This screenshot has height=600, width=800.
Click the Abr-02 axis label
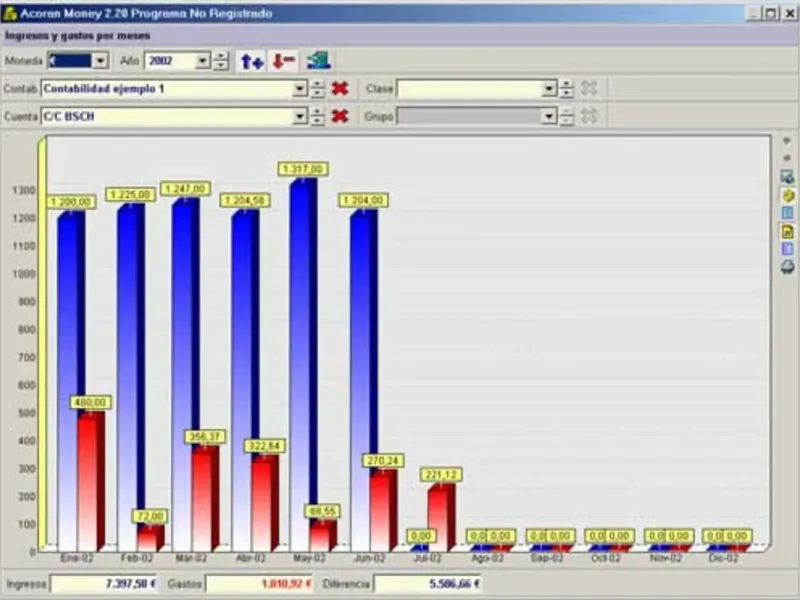251,558
